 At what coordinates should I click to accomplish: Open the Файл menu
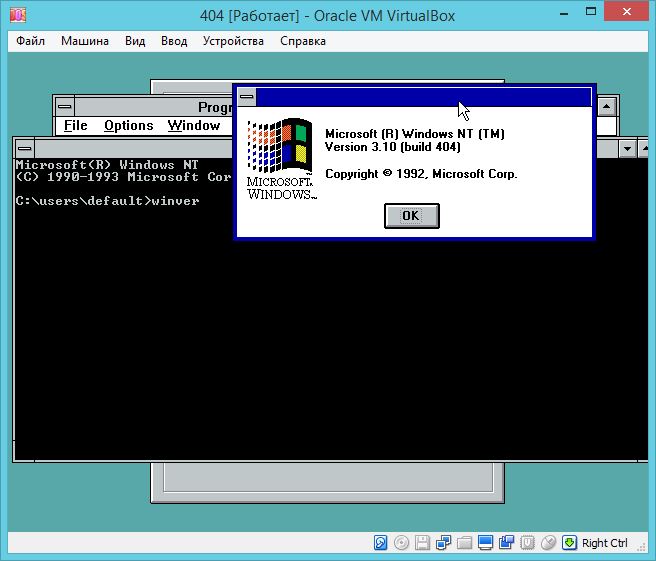click(x=31, y=41)
